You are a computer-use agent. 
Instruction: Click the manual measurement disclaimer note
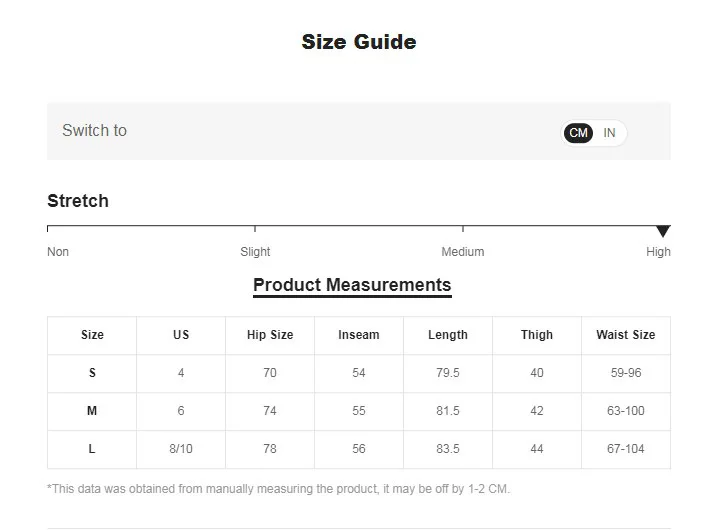click(x=279, y=489)
